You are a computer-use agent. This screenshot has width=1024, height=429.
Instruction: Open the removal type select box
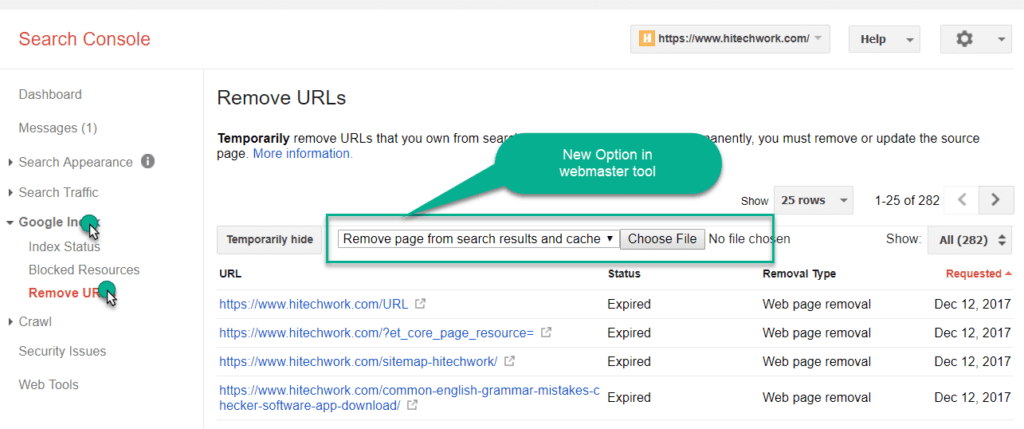pos(478,239)
